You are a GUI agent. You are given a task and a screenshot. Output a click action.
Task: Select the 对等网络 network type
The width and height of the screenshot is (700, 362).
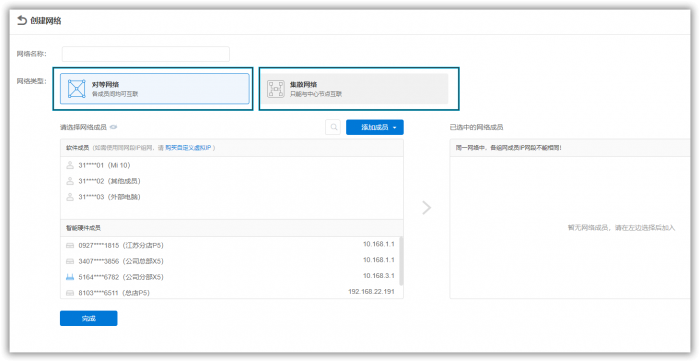[154, 89]
